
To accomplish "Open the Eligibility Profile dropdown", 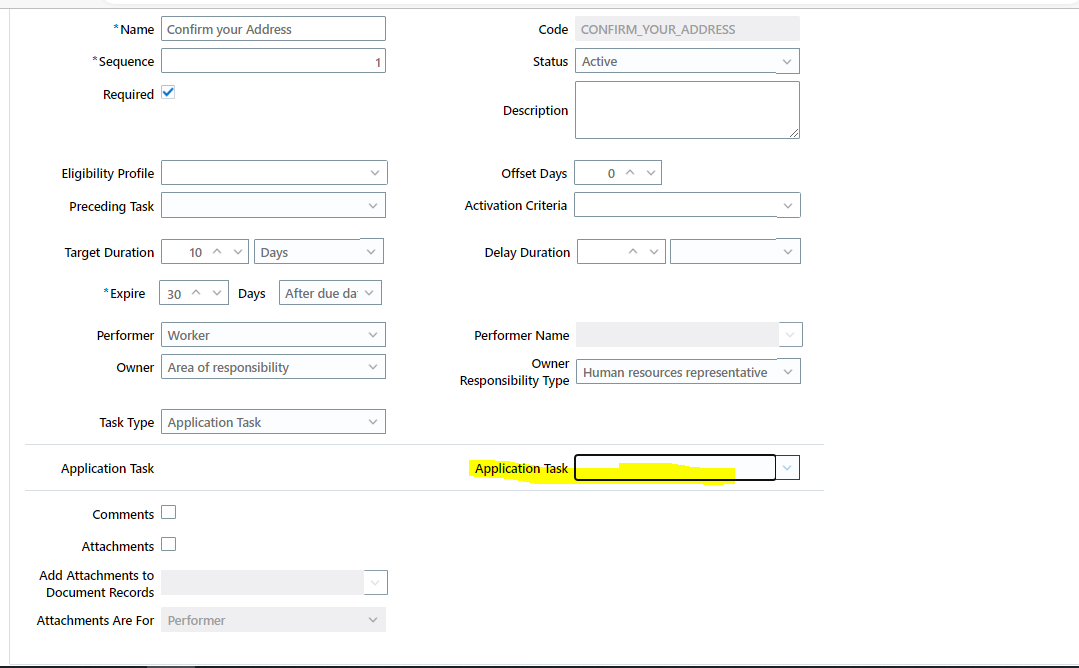I will click(x=274, y=173).
